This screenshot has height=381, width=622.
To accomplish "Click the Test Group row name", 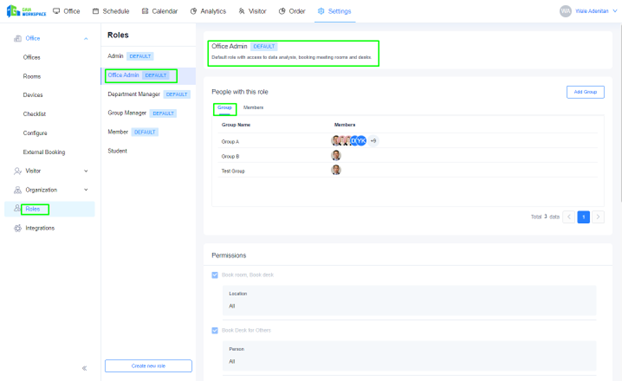I will 233,171.
